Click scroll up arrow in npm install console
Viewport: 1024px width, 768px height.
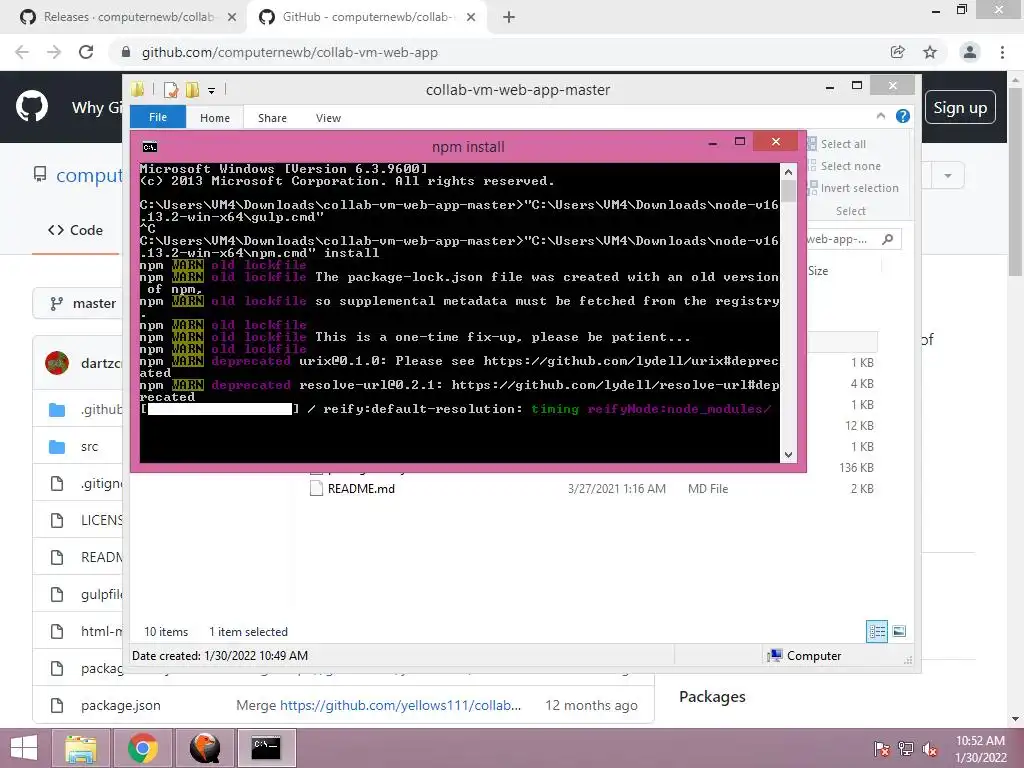[788, 172]
